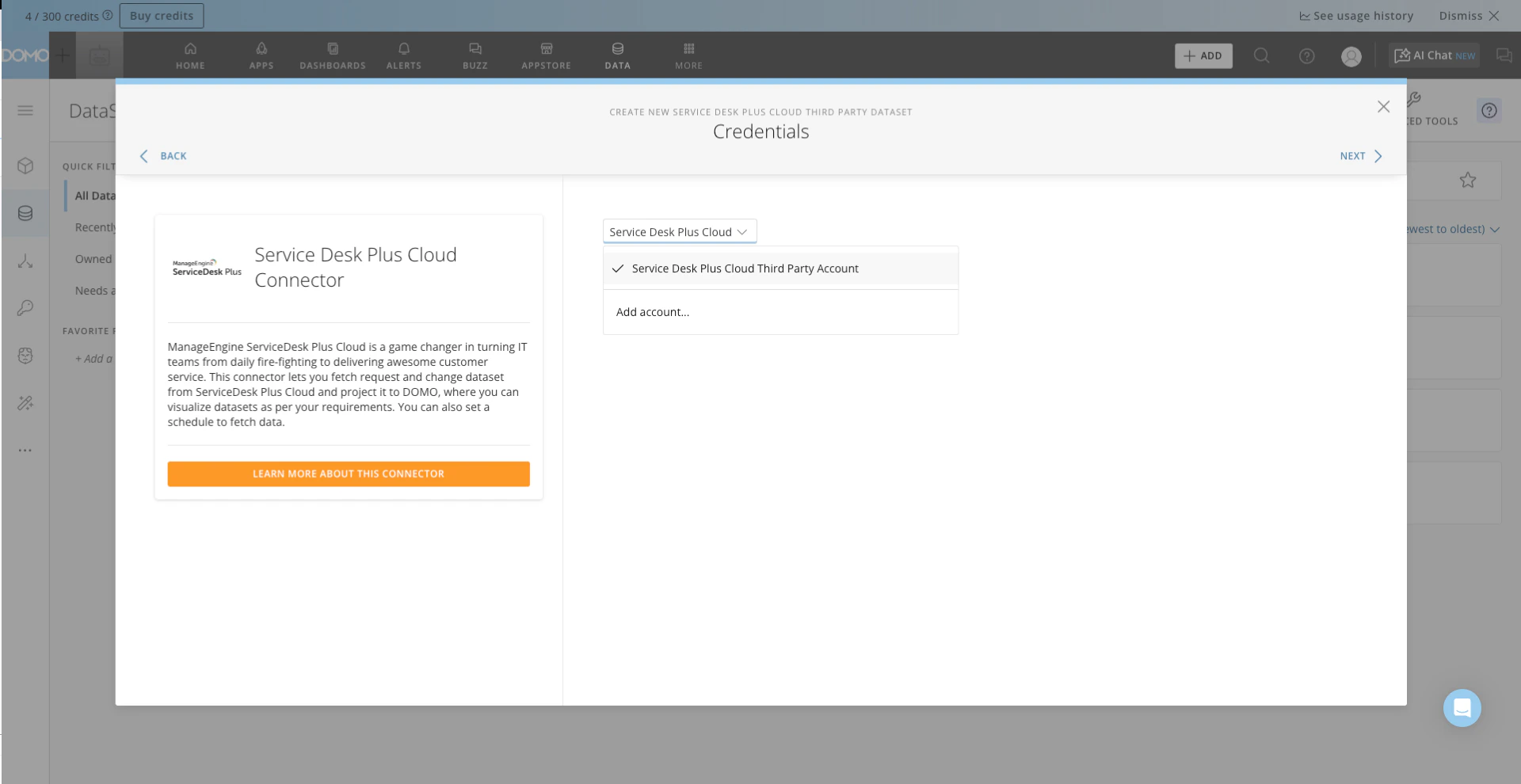The width and height of the screenshot is (1521, 784).
Task: Open Buzz chat navigation item
Action: 475,55
